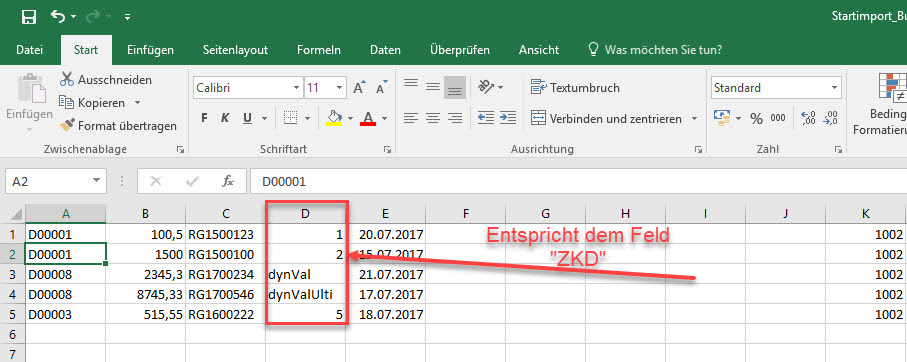Click the align right icon

pos(455,119)
